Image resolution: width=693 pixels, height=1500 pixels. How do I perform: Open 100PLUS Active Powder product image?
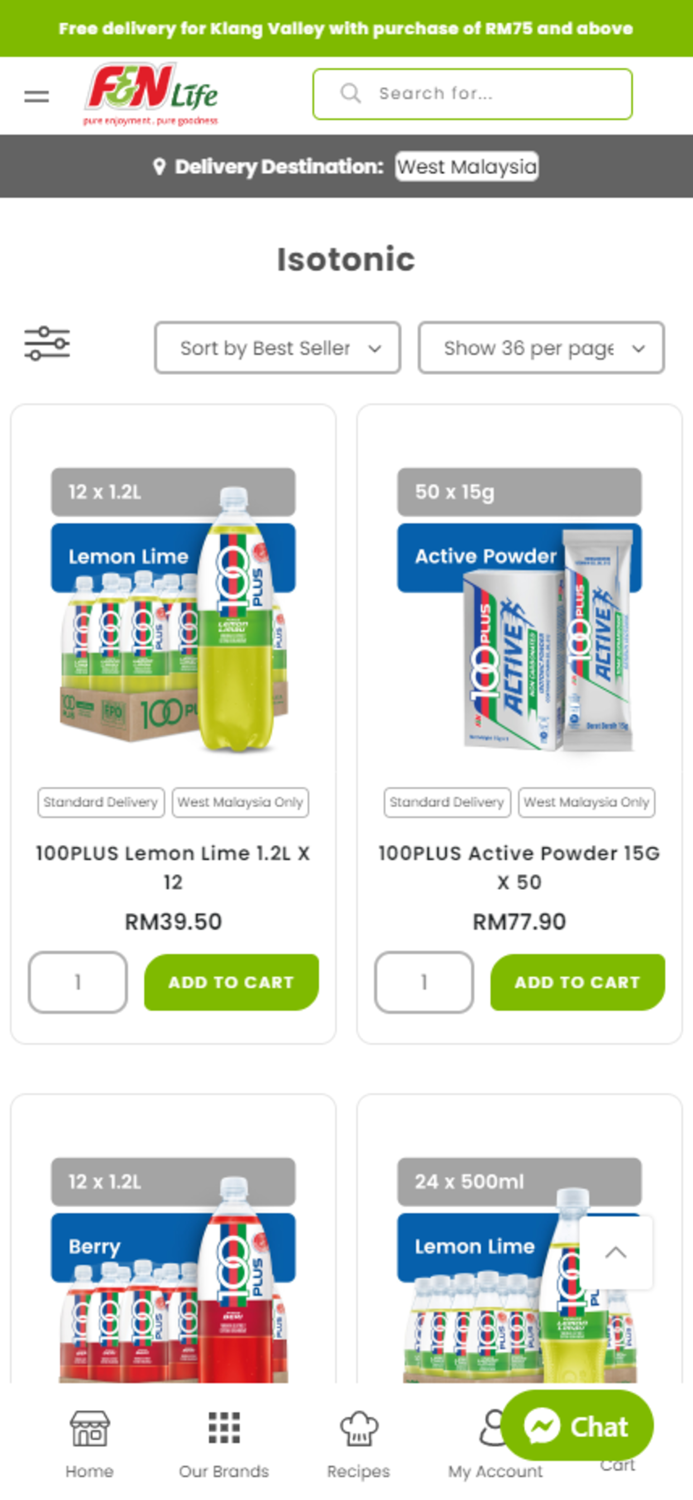coord(519,611)
